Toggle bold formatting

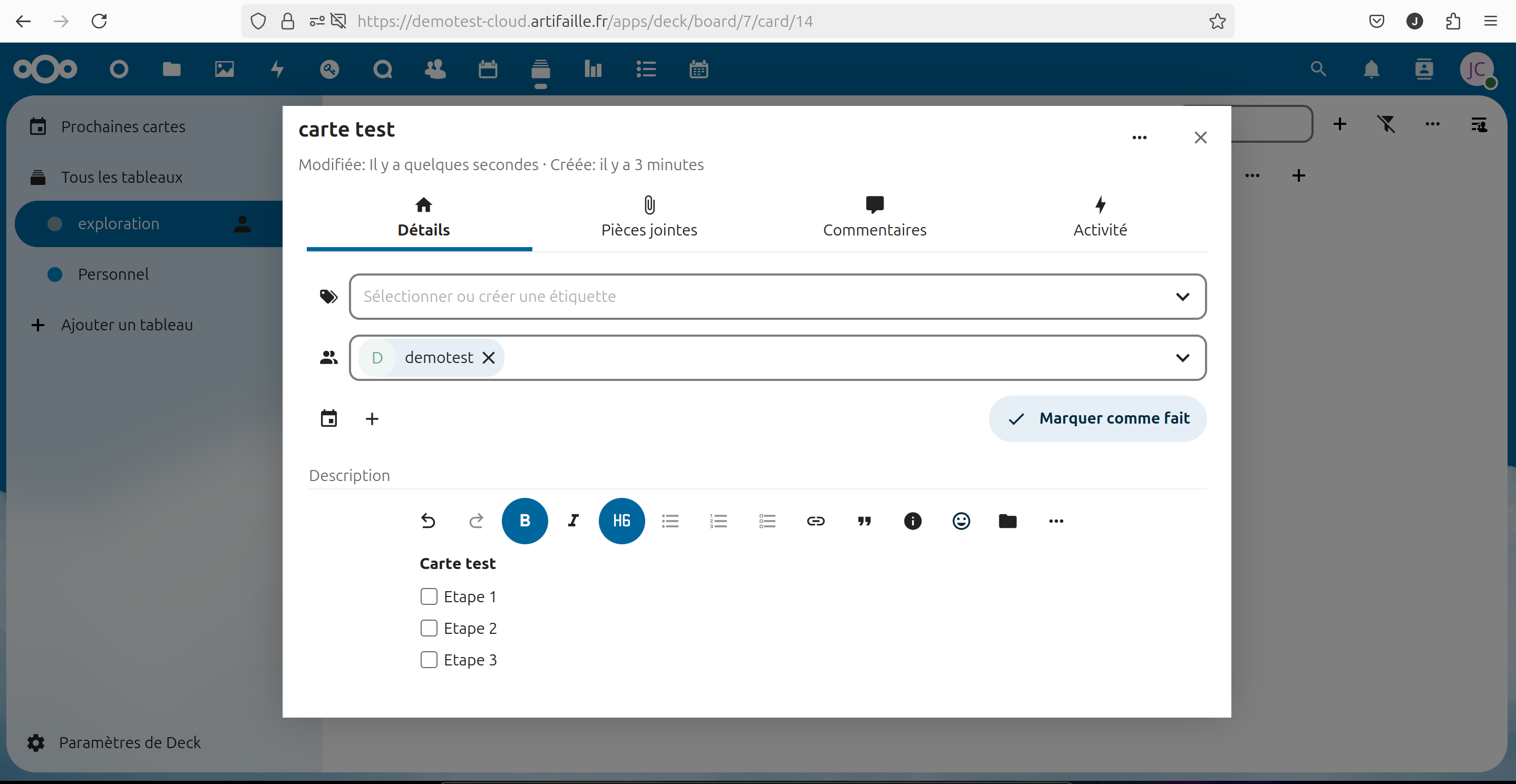point(525,521)
